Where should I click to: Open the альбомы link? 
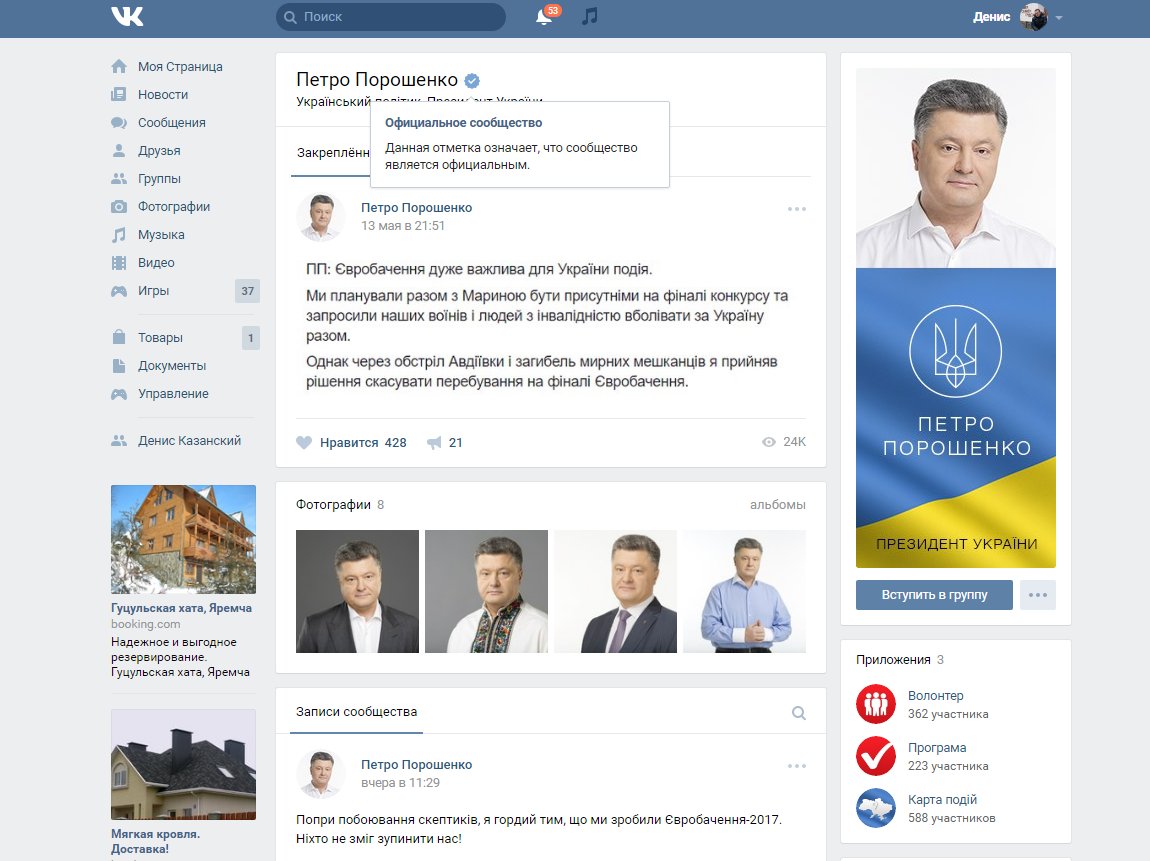(777, 505)
